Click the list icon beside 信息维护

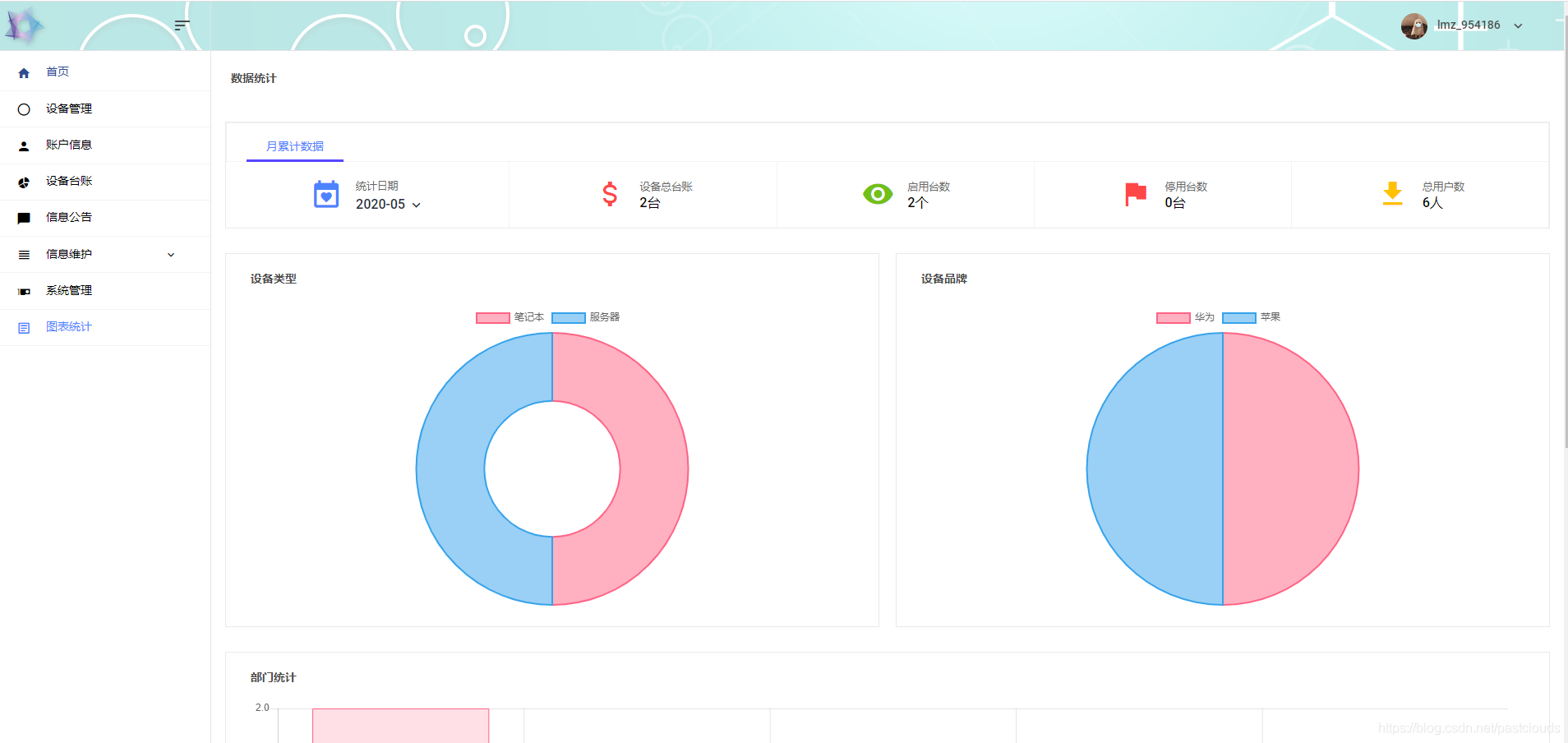tap(24, 255)
